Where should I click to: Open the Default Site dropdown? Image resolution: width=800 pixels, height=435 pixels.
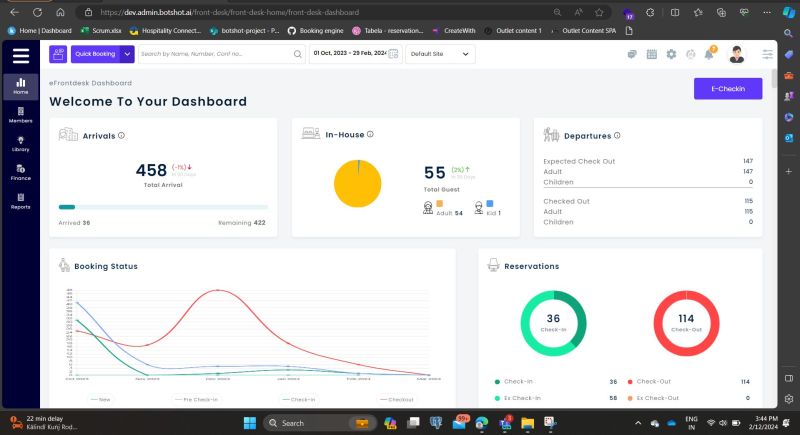[x=440, y=54]
